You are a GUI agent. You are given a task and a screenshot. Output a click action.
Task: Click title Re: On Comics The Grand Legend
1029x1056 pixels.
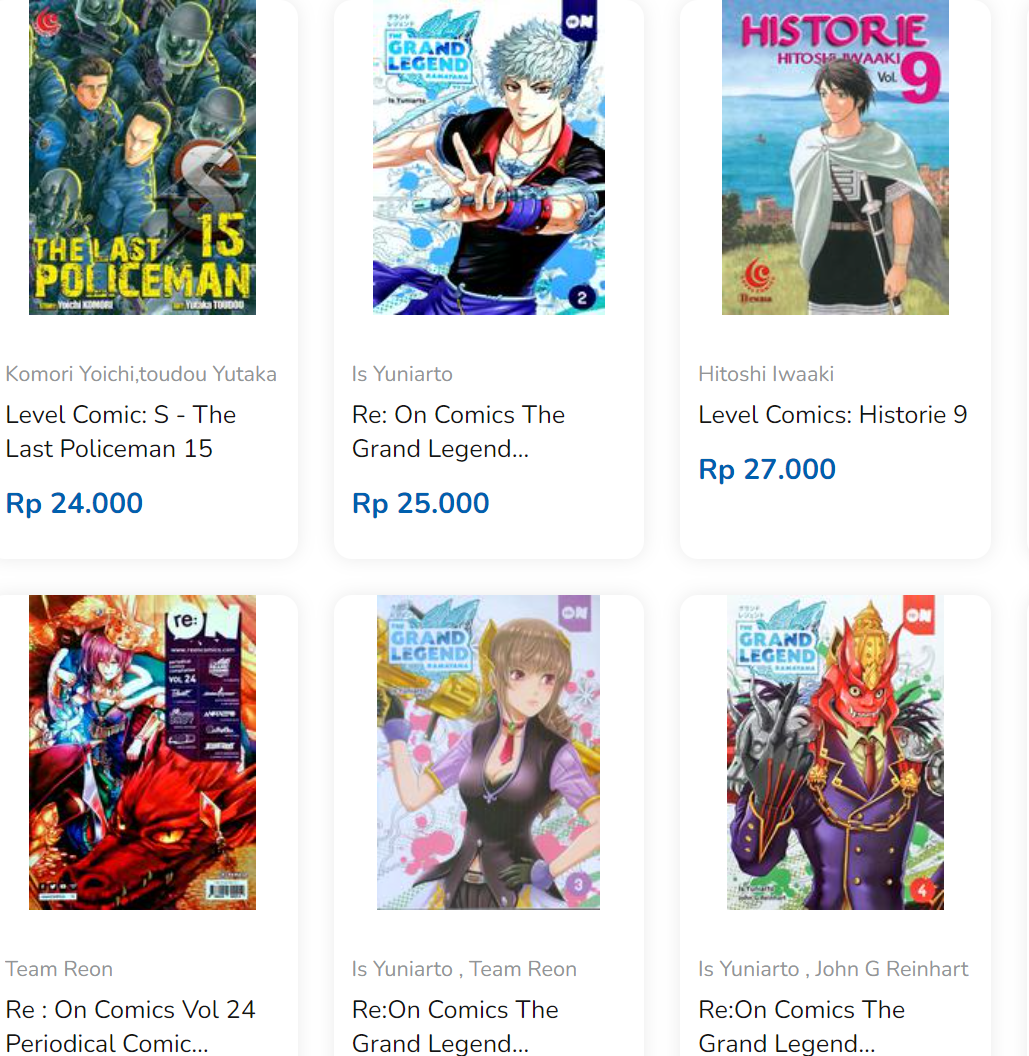pos(458,432)
